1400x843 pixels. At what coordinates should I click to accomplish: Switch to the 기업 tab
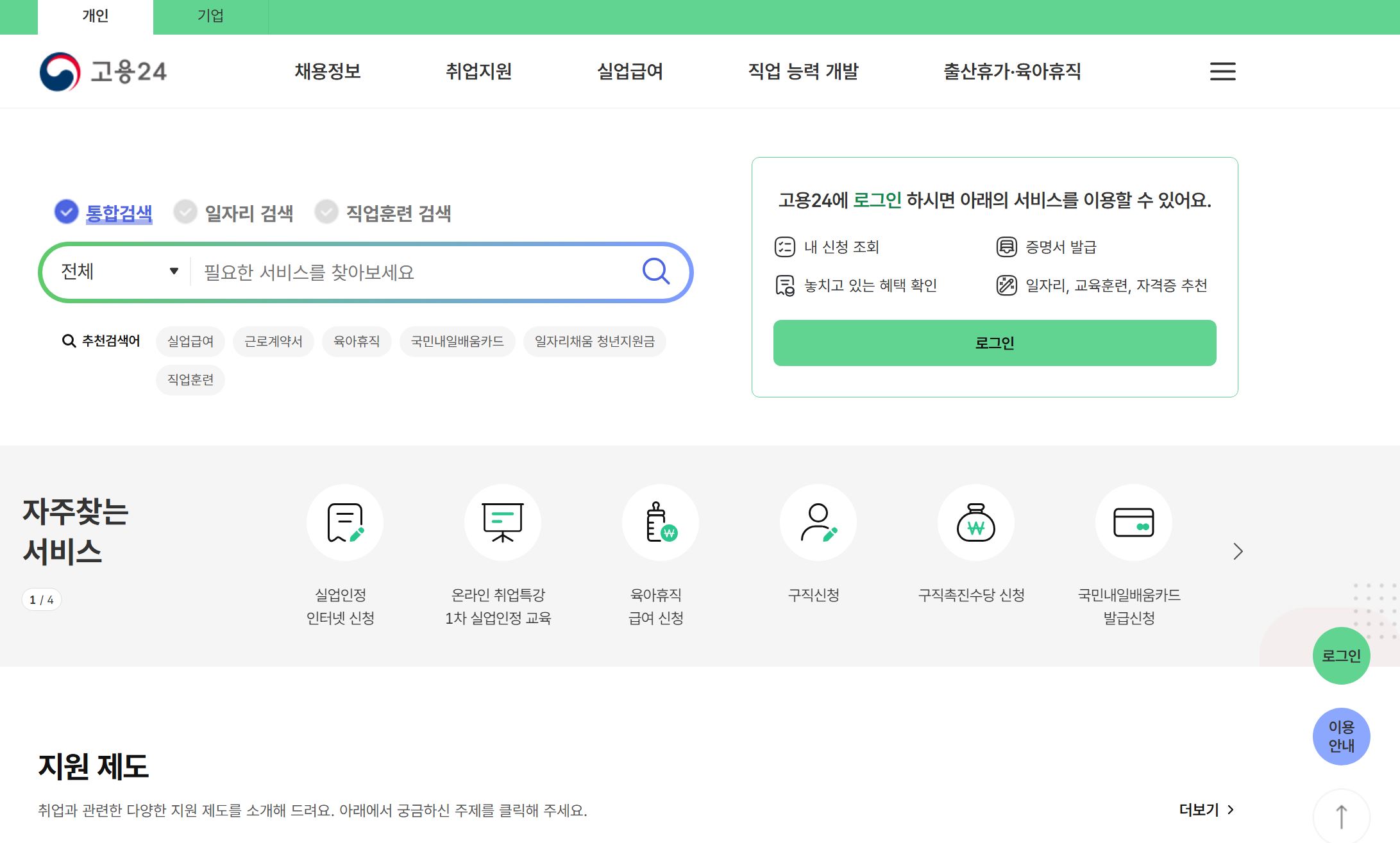(x=210, y=16)
